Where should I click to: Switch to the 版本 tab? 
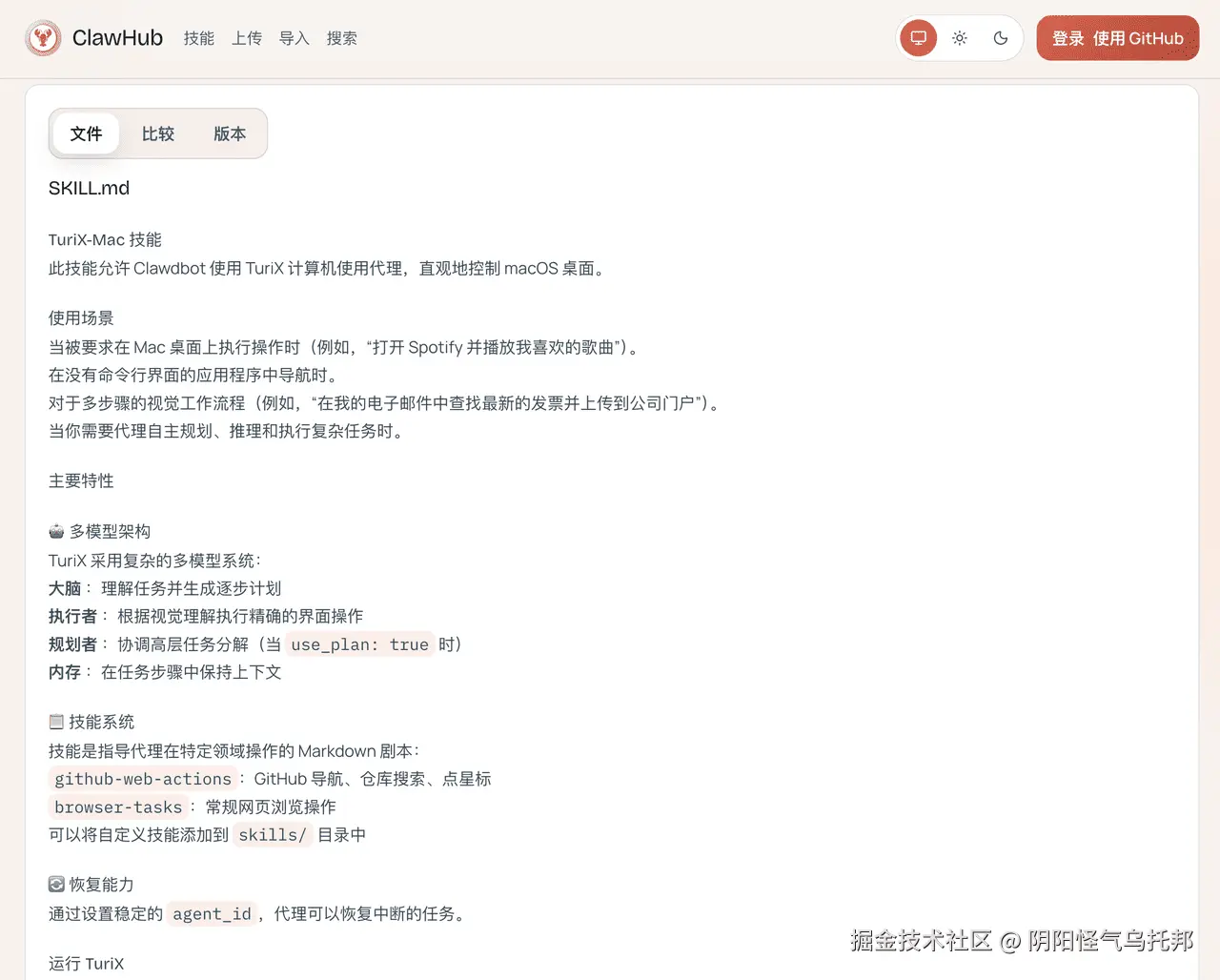(230, 133)
